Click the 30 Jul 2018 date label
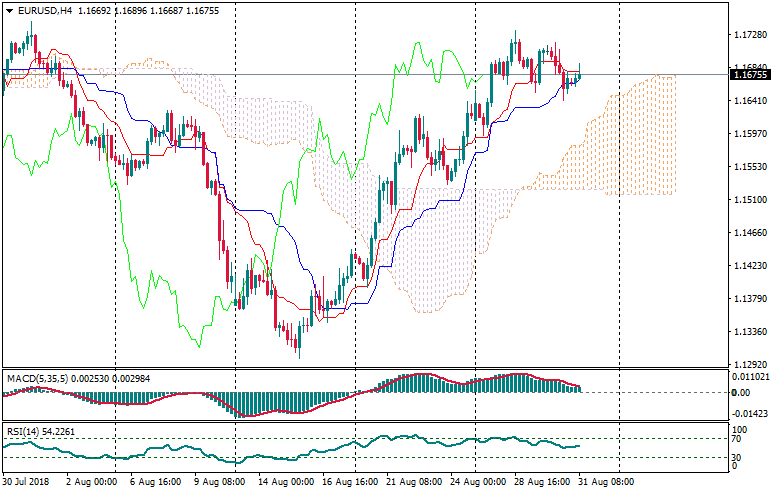The width and height of the screenshot is (771, 493). pos(26,481)
